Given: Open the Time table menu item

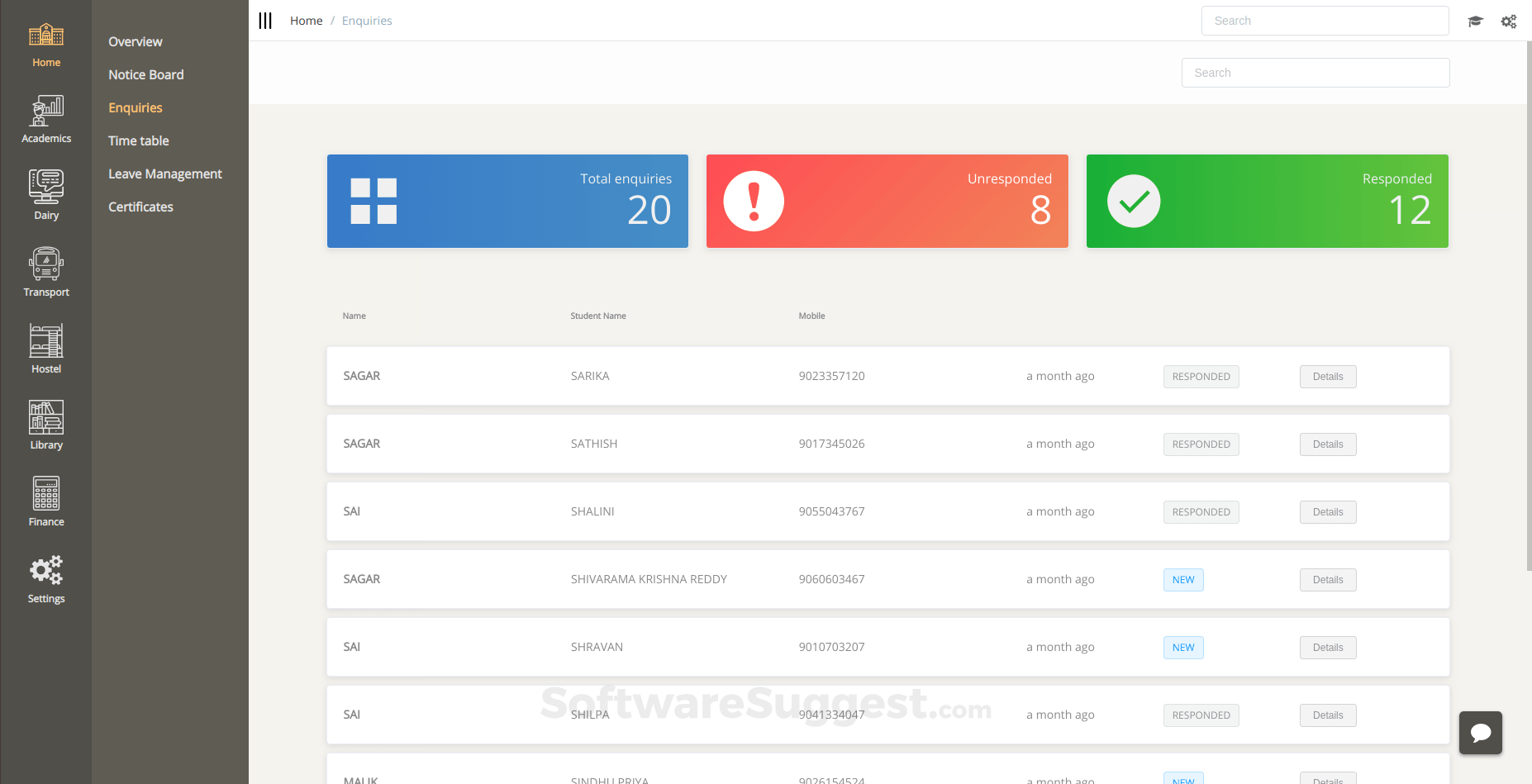Looking at the screenshot, I should [139, 141].
